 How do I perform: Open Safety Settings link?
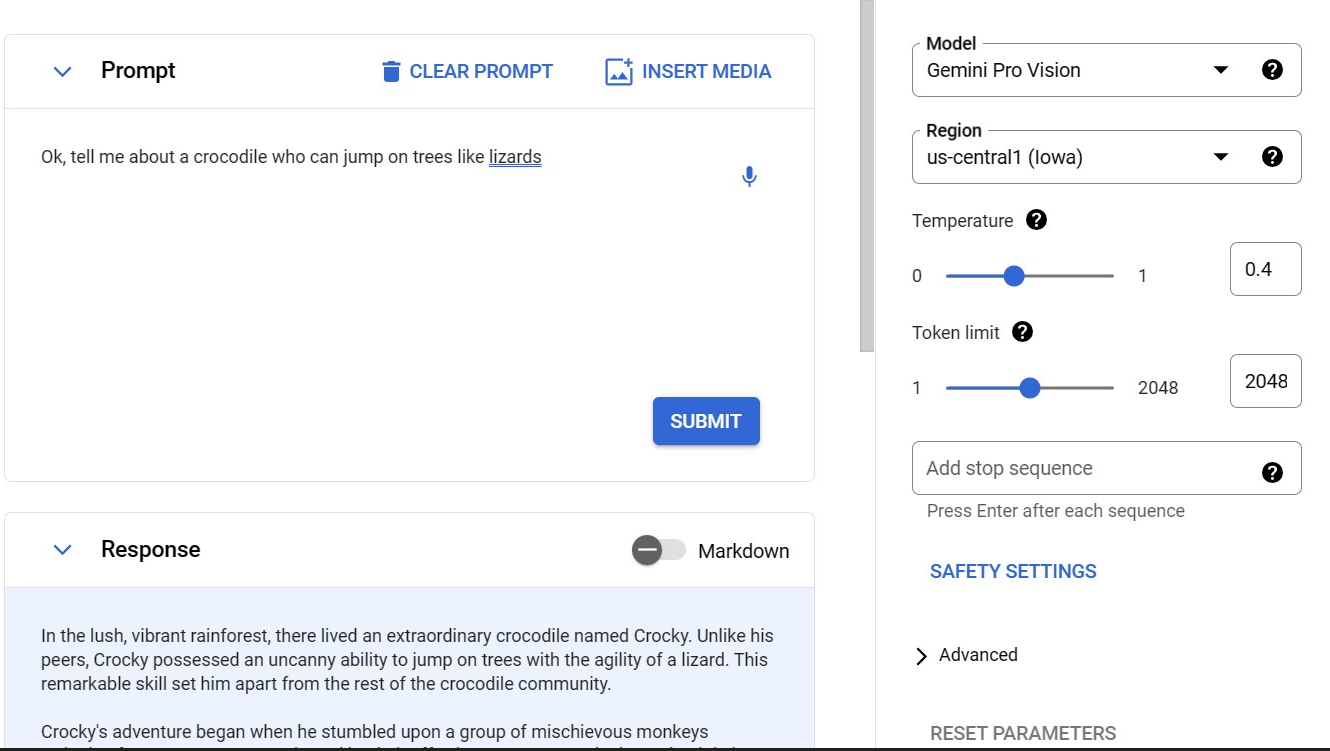click(x=1013, y=571)
